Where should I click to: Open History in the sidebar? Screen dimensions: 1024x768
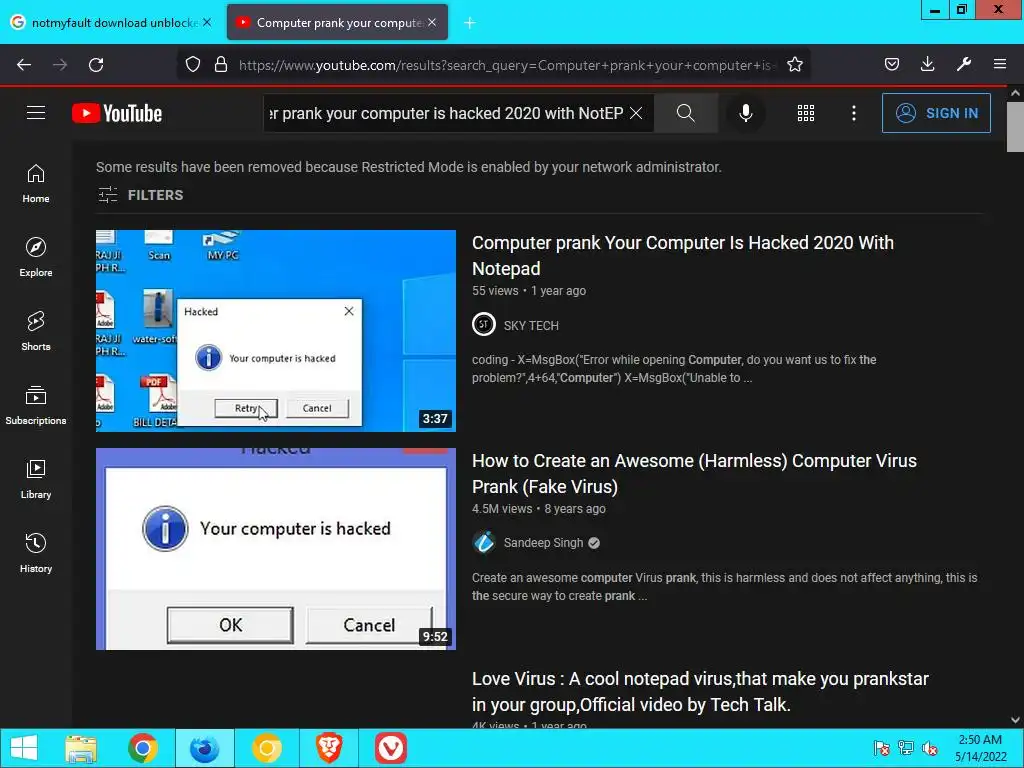point(36,552)
